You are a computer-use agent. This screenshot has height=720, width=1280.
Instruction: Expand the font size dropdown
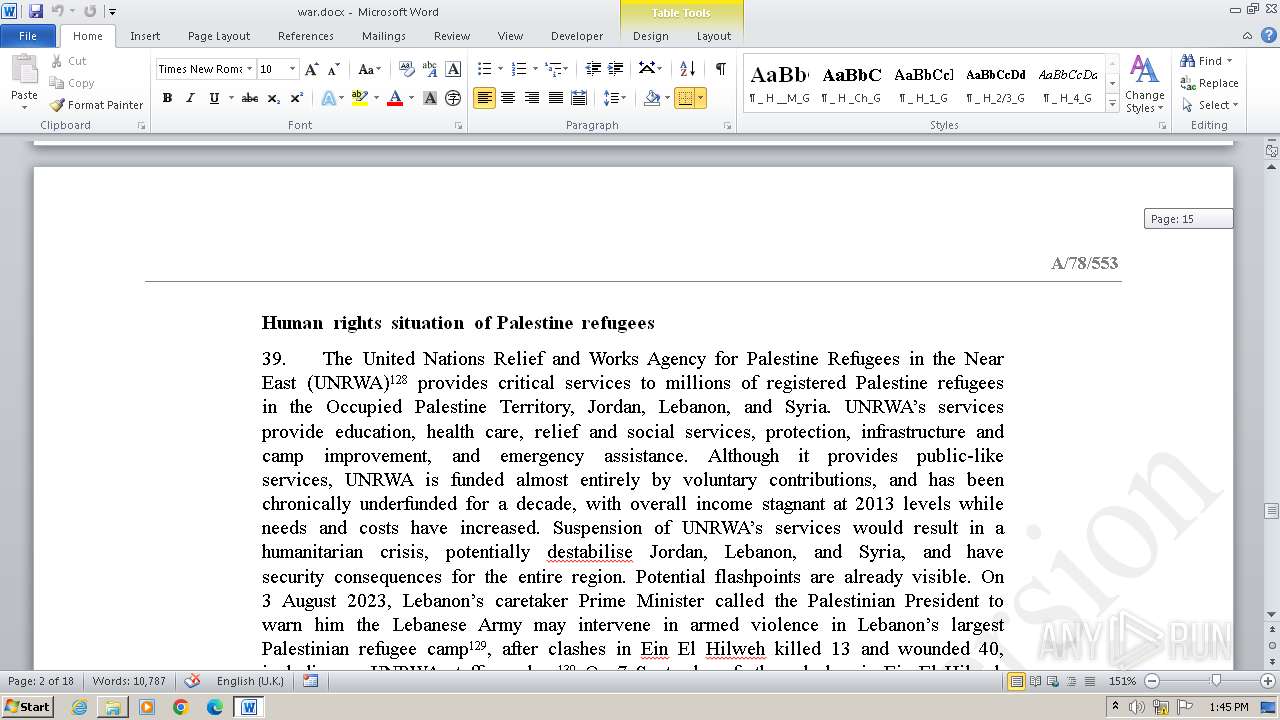pos(292,69)
